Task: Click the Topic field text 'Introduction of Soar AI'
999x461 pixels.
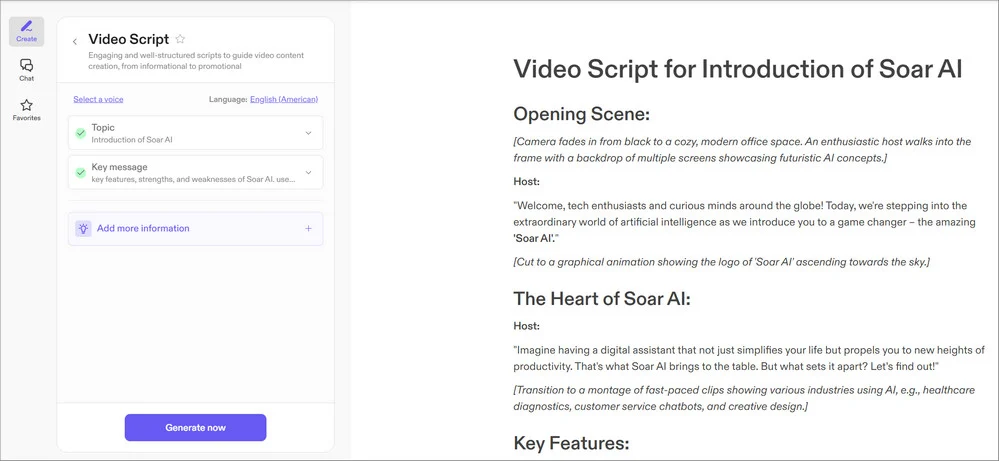Action: (132, 139)
